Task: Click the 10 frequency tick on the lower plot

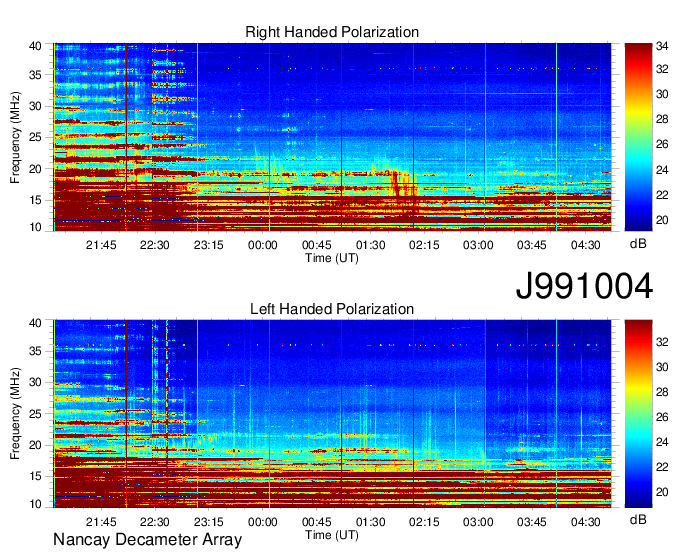Action: (35, 505)
